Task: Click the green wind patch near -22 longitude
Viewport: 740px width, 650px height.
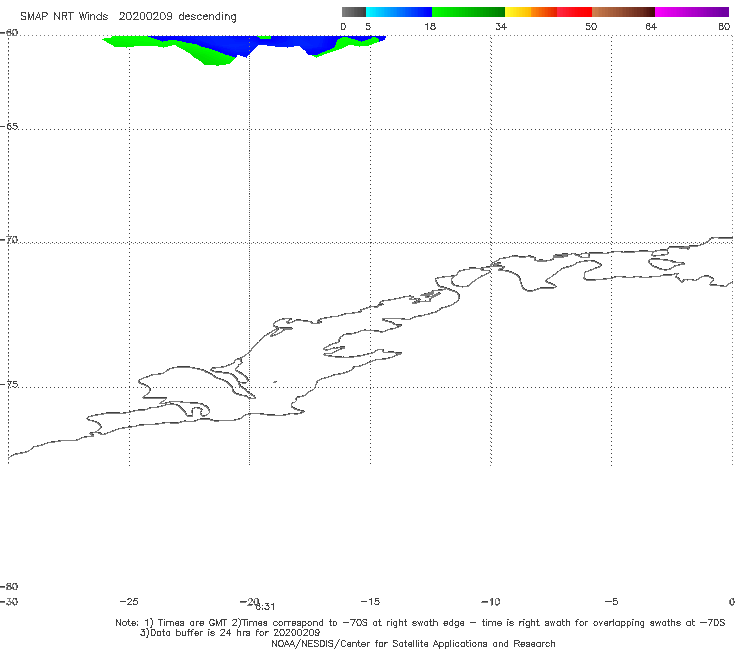Action: 212,58
